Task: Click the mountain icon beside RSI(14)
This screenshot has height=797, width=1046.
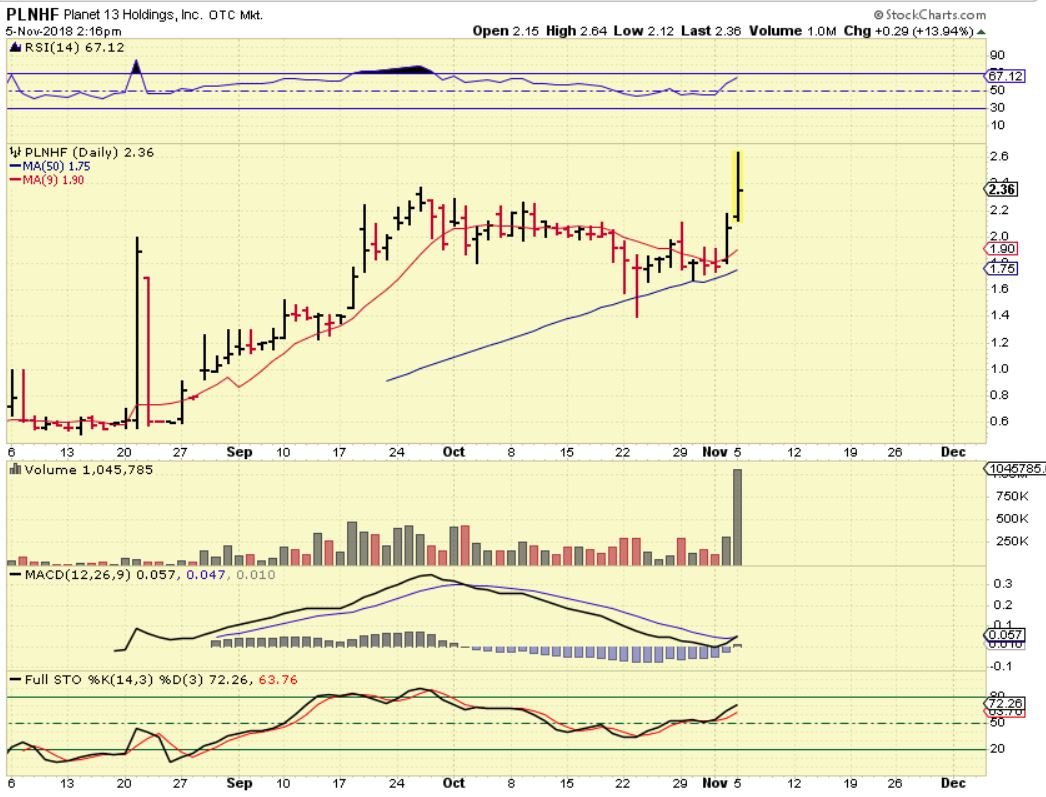Action: pyautogui.click(x=15, y=47)
